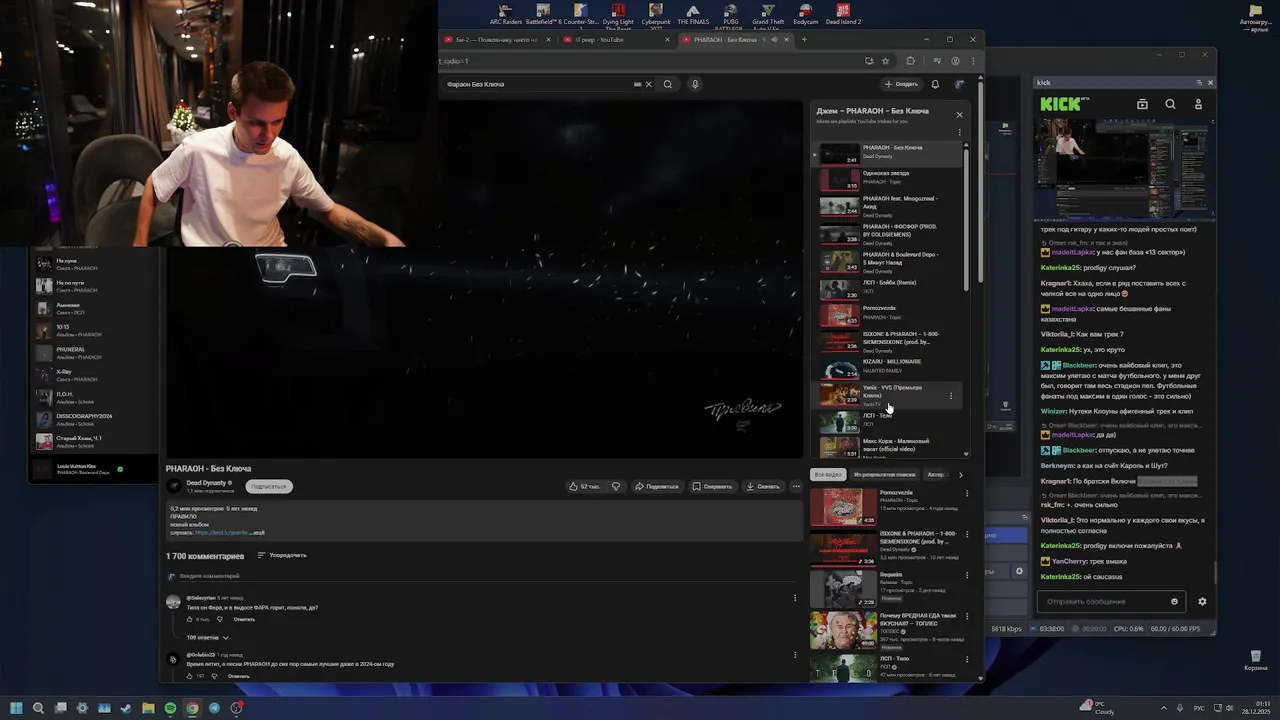1280x720 pixels.
Task: Click the YouTube page vertical scrollbar
Action: coord(980,184)
